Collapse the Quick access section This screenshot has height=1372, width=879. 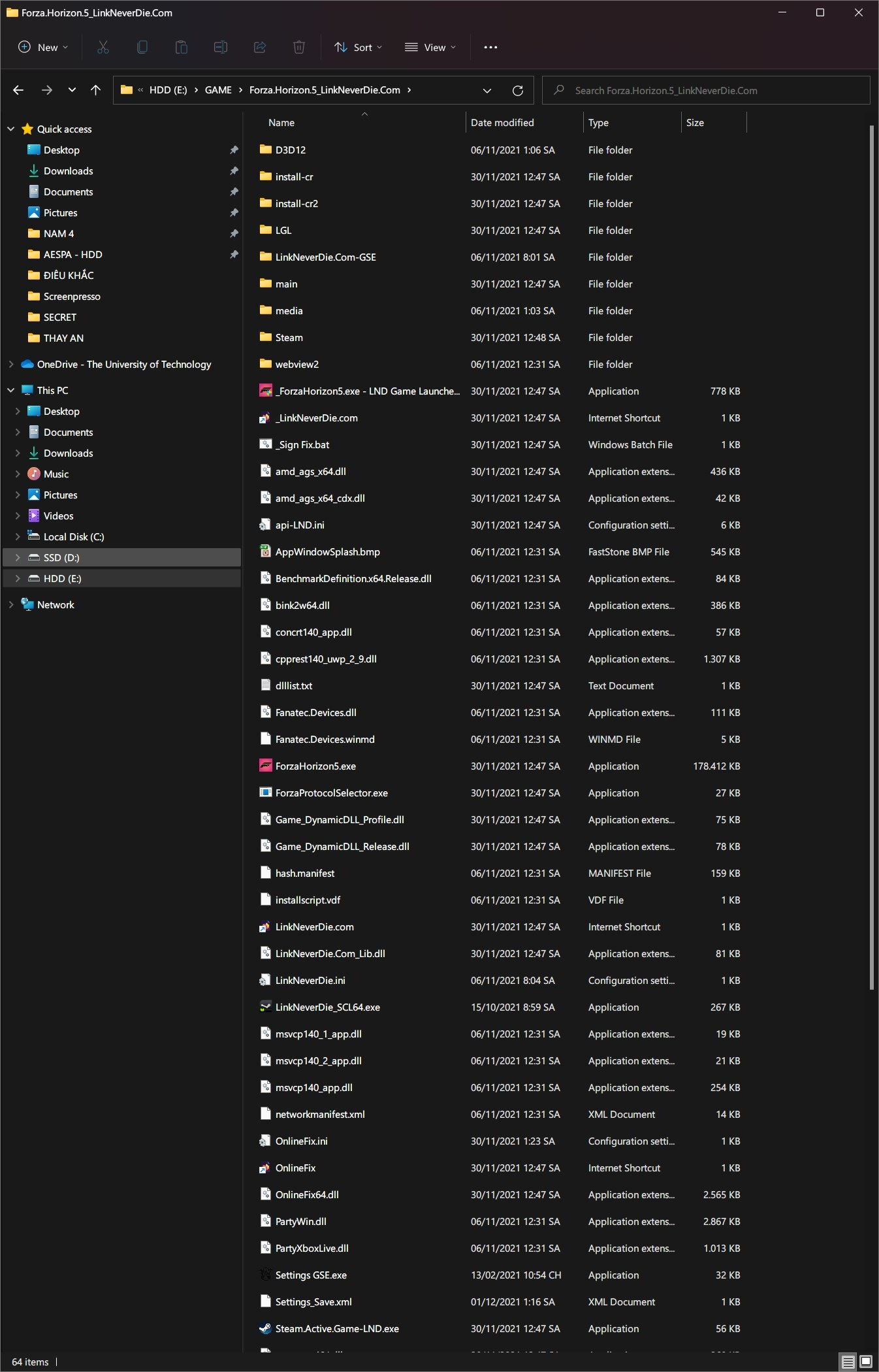11,129
